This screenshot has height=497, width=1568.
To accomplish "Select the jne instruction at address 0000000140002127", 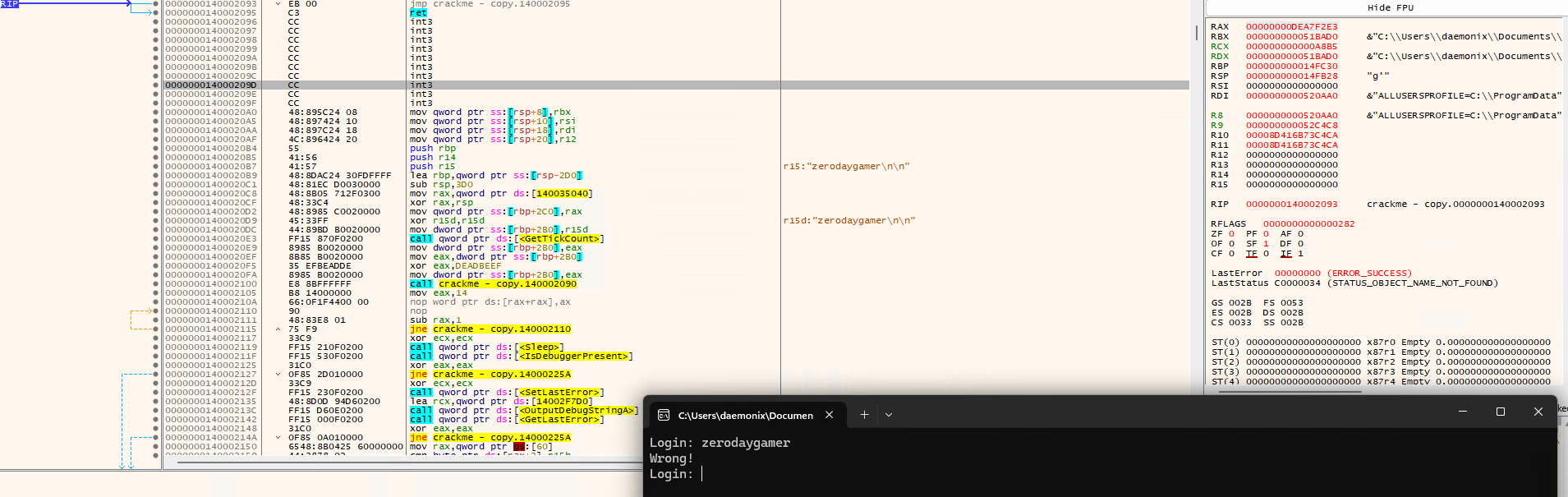I will click(x=490, y=375).
